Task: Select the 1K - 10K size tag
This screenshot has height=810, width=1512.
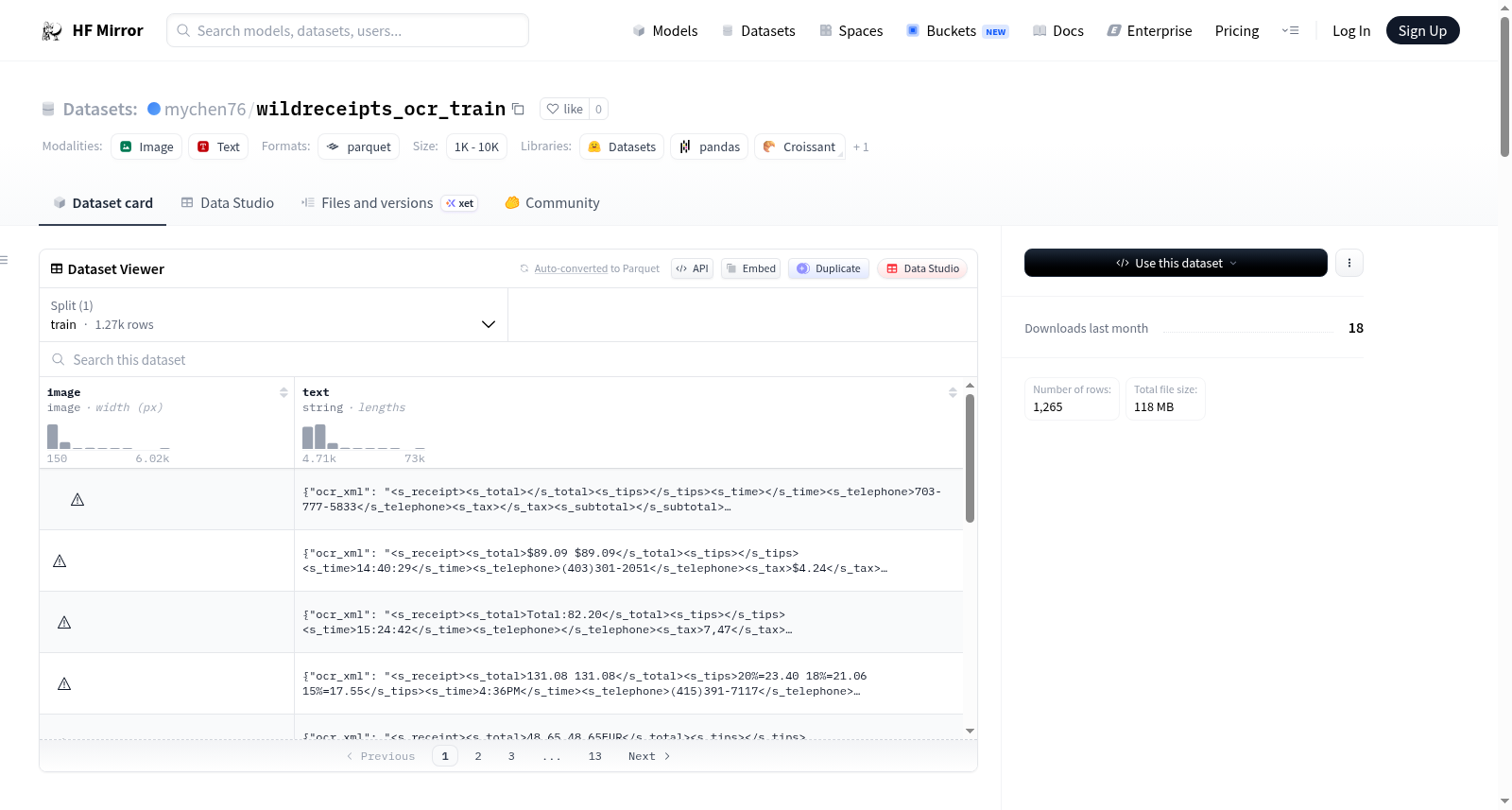Action: tap(476, 146)
